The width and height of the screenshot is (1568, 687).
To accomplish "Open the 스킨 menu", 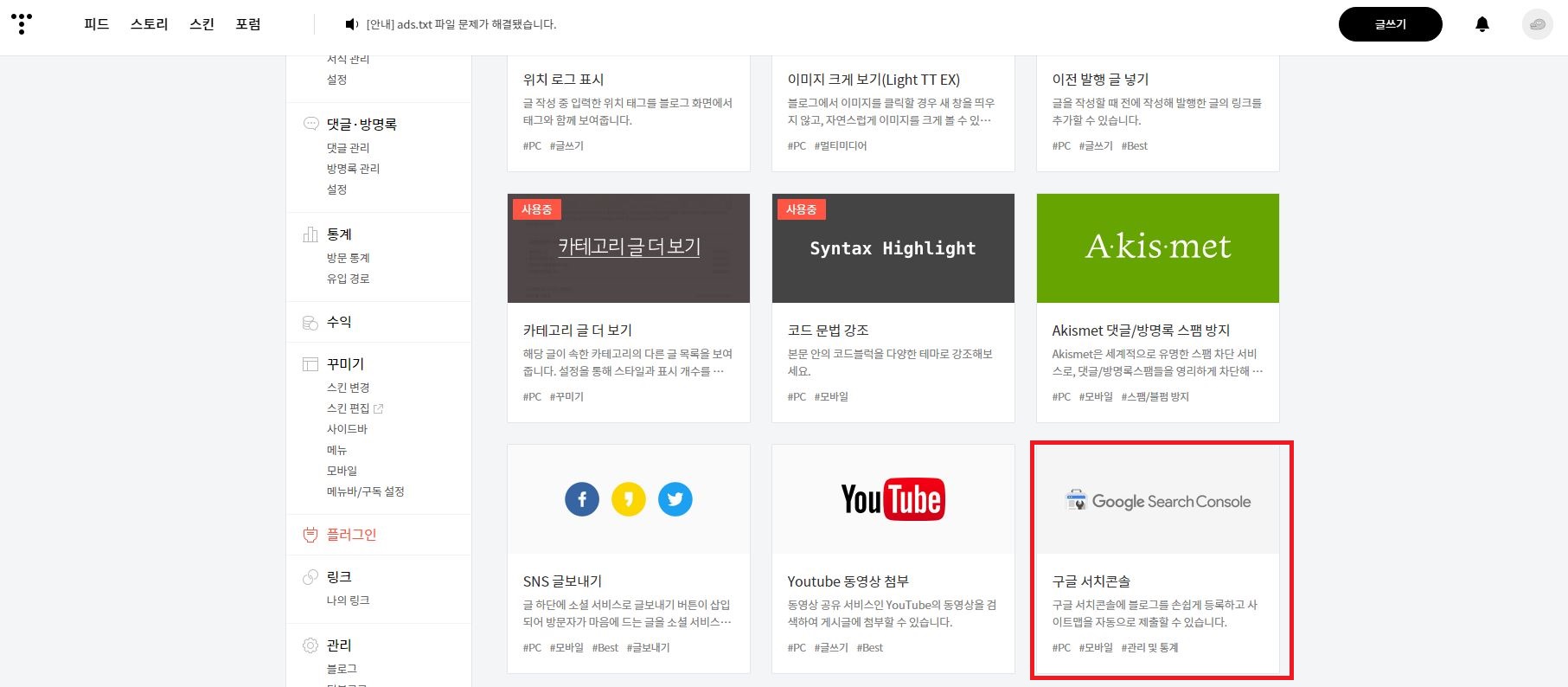I will click(202, 24).
